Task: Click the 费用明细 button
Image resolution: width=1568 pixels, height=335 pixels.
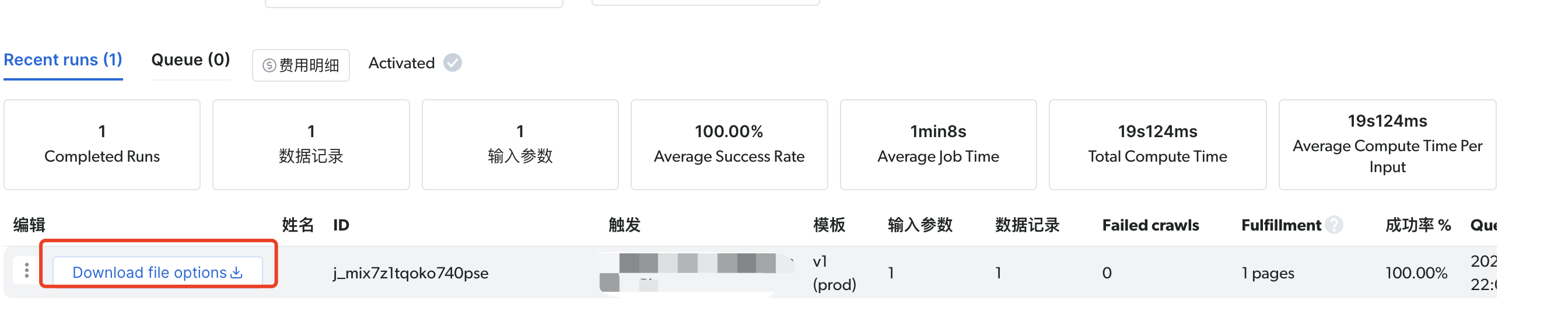Action: click(300, 65)
